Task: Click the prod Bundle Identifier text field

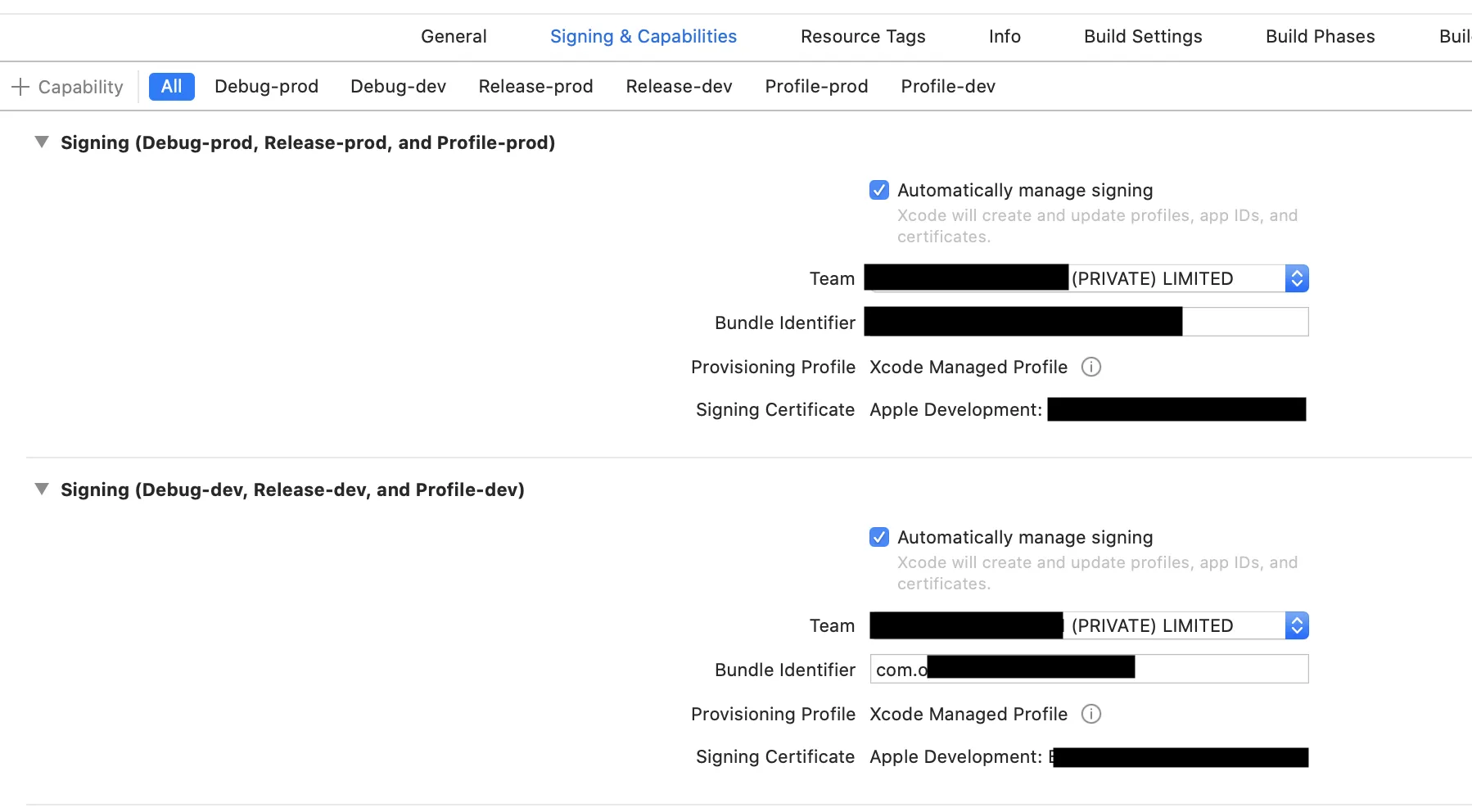Action: [1244, 322]
